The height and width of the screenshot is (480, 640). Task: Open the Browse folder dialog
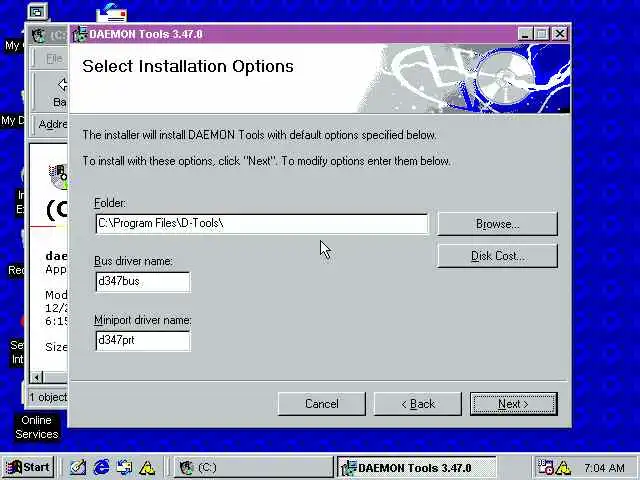(497, 224)
